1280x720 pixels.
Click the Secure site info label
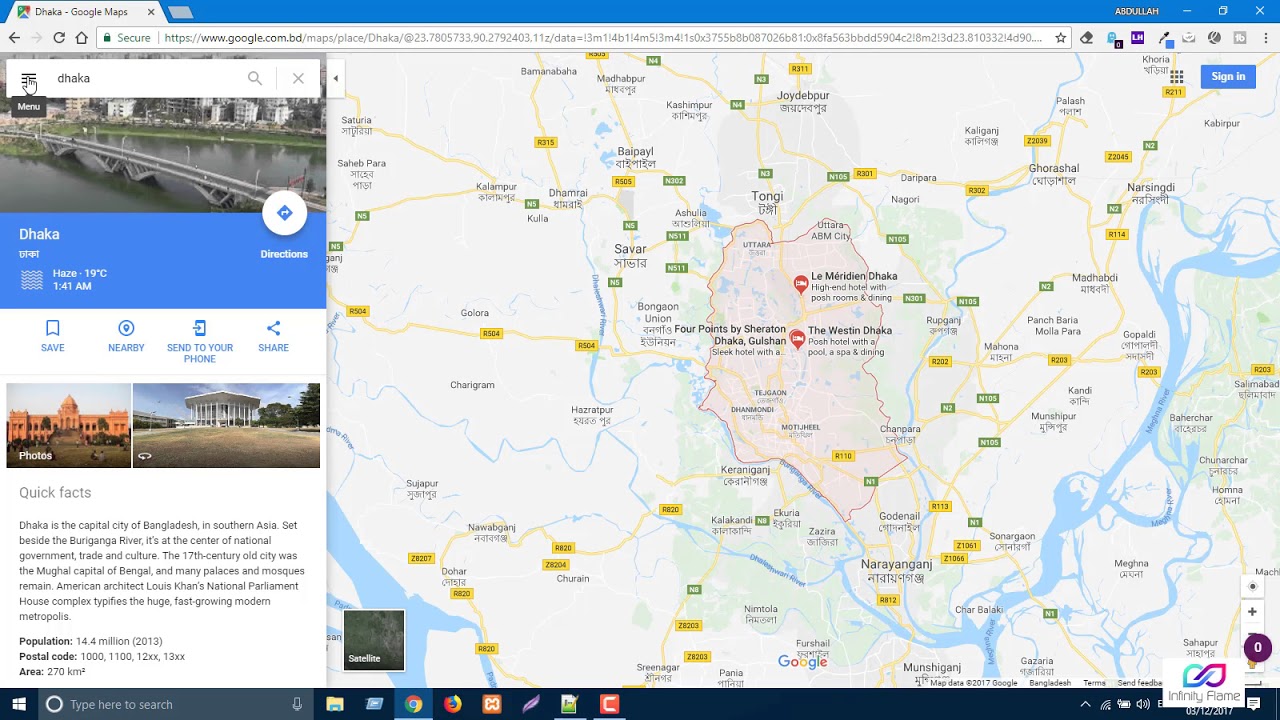[126, 38]
